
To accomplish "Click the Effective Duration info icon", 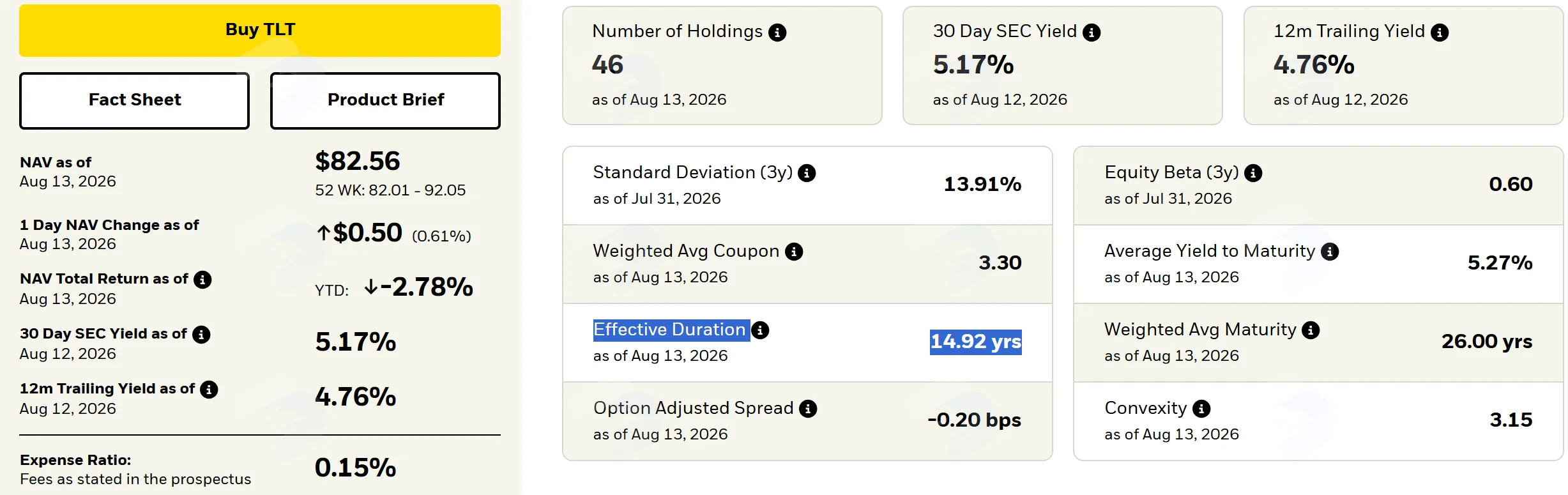I will pyautogui.click(x=760, y=330).
